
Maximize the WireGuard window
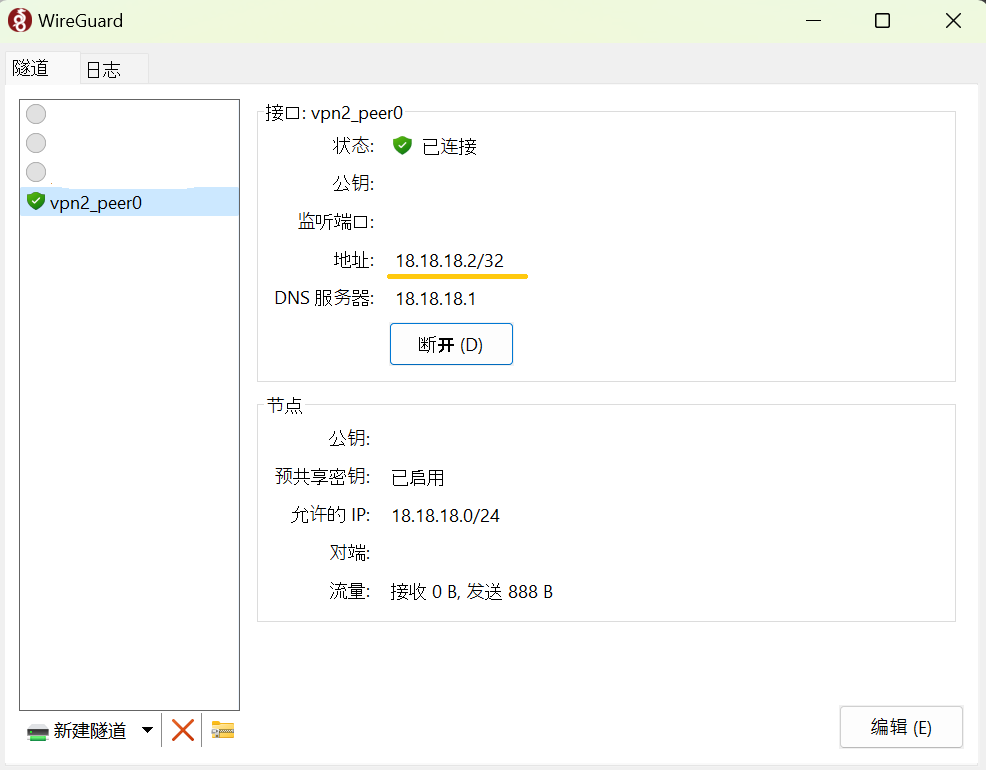click(x=883, y=21)
